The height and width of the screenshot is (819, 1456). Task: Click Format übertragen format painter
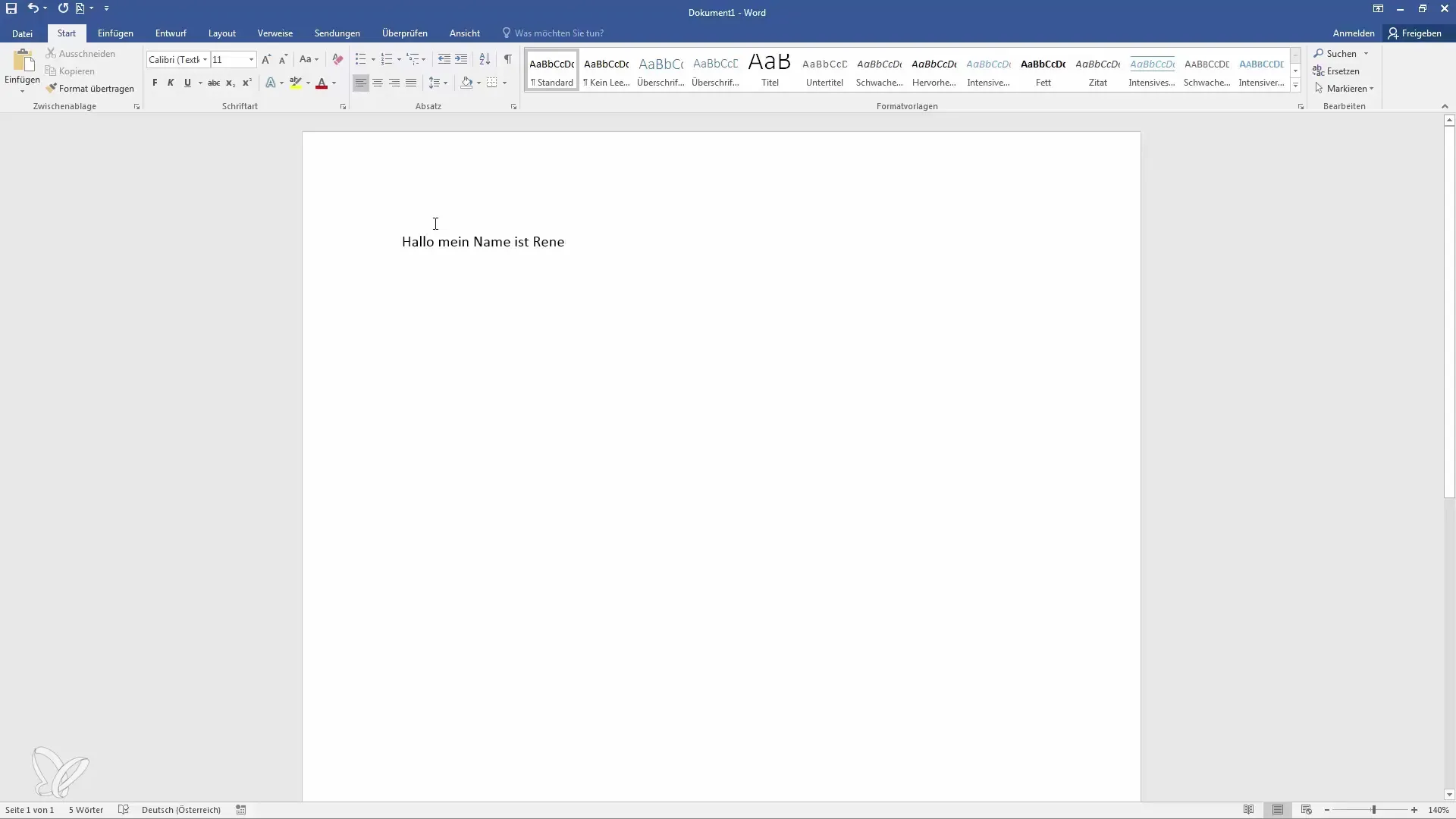coord(89,89)
